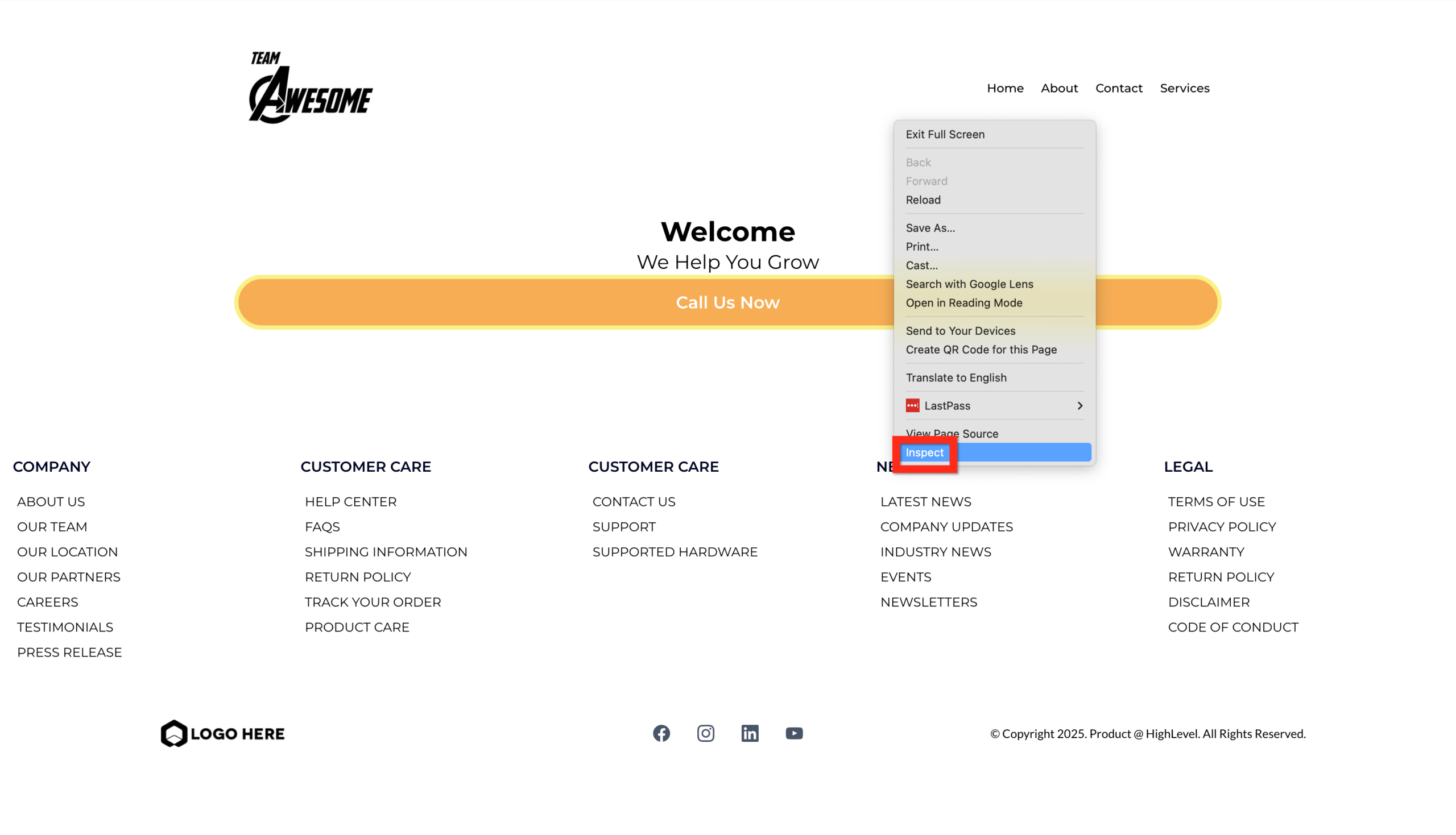Select Inspect from the context menu
The width and height of the screenshot is (1456, 835).
pyautogui.click(x=924, y=452)
